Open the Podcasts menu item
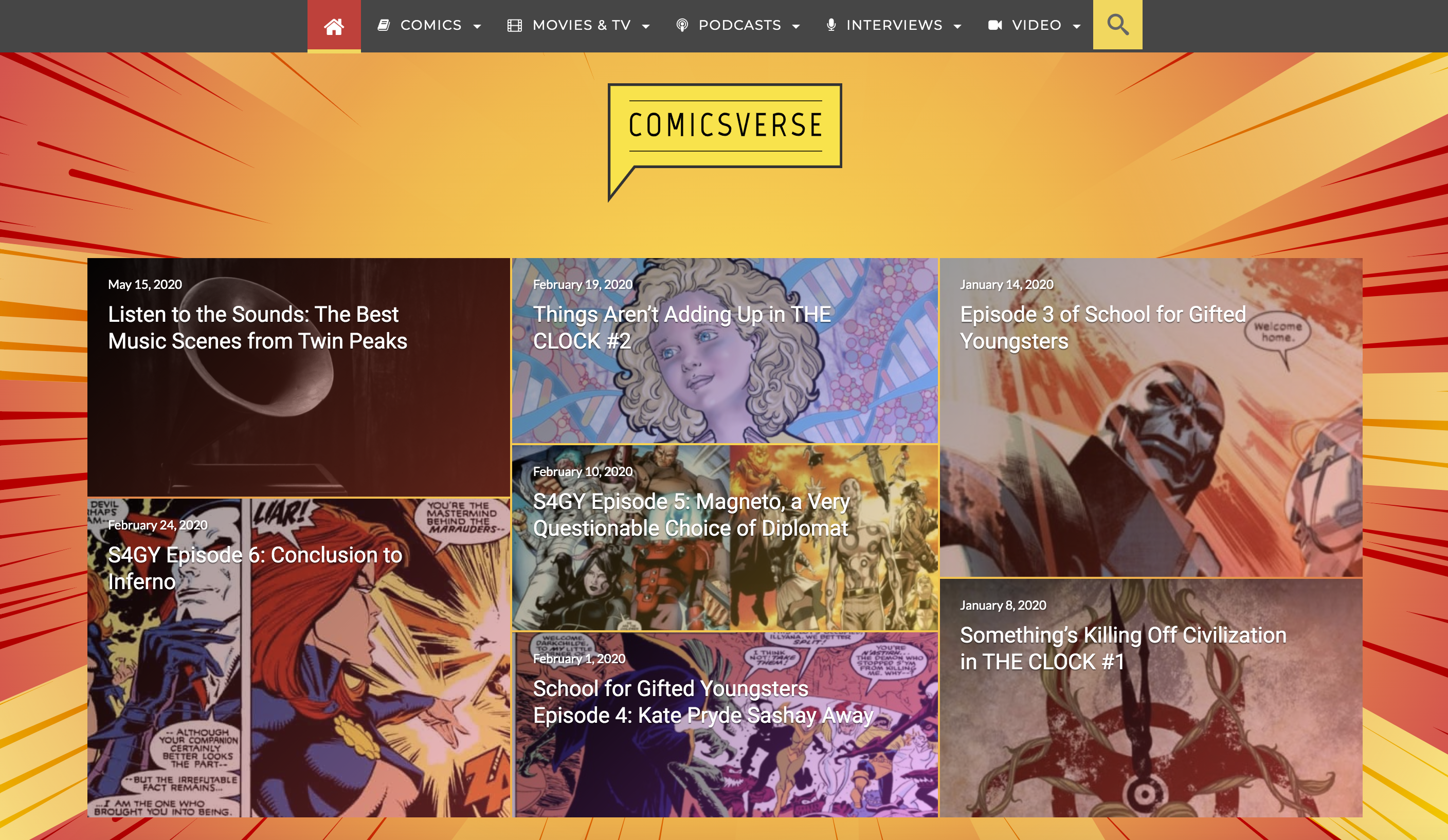Viewport: 1448px width, 840px height. point(739,25)
